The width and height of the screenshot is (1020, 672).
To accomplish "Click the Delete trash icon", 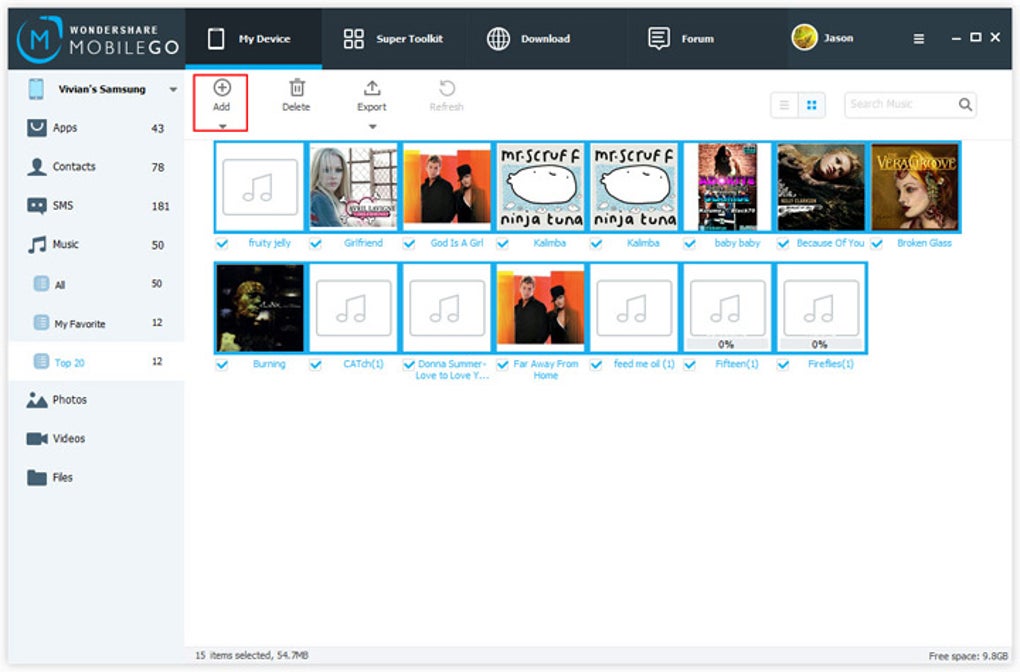I will (297, 88).
